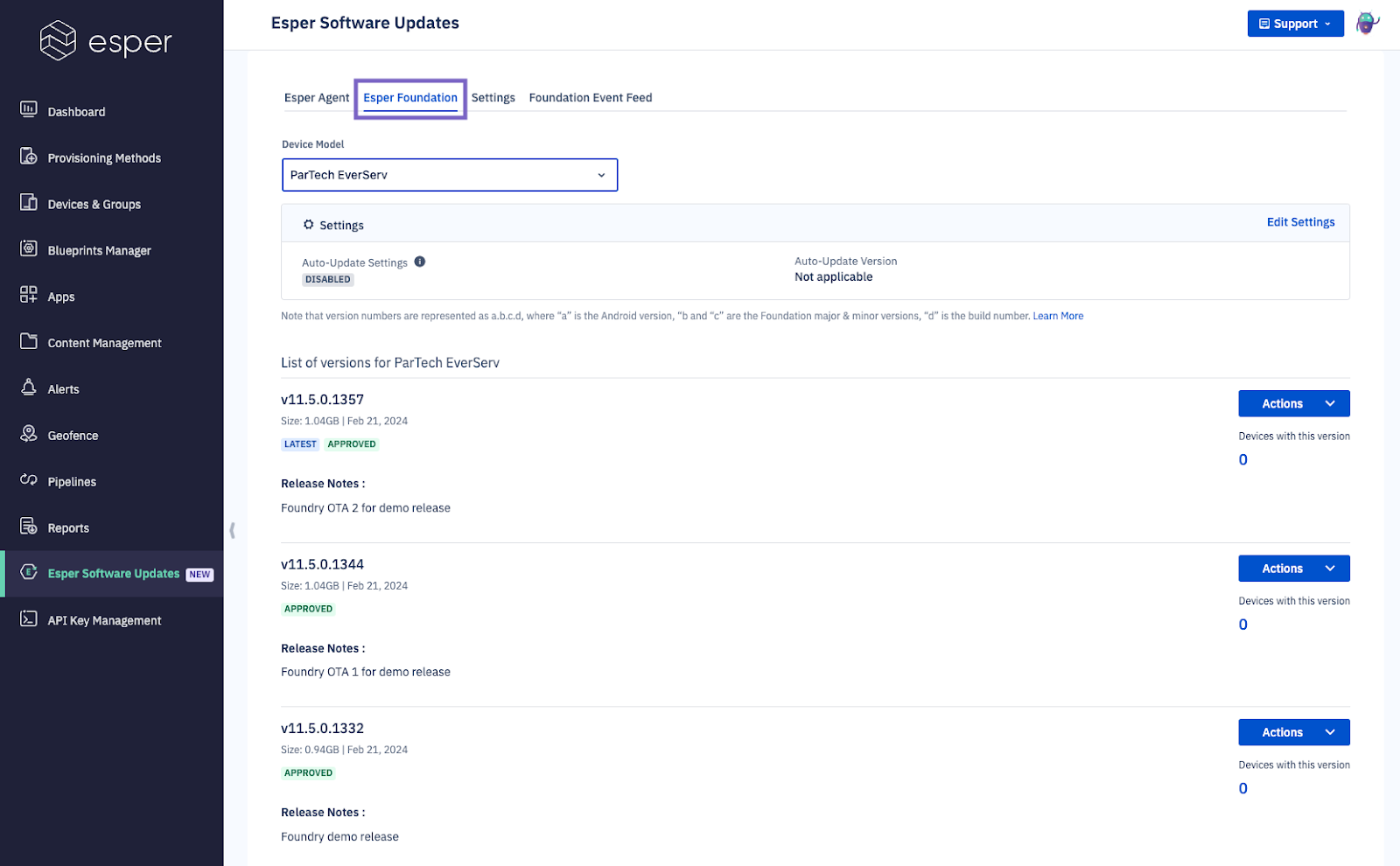Open the Support dropdown menu
Image resolution: width=1400 pixels, height=866 pixels.
(1295, 24)
